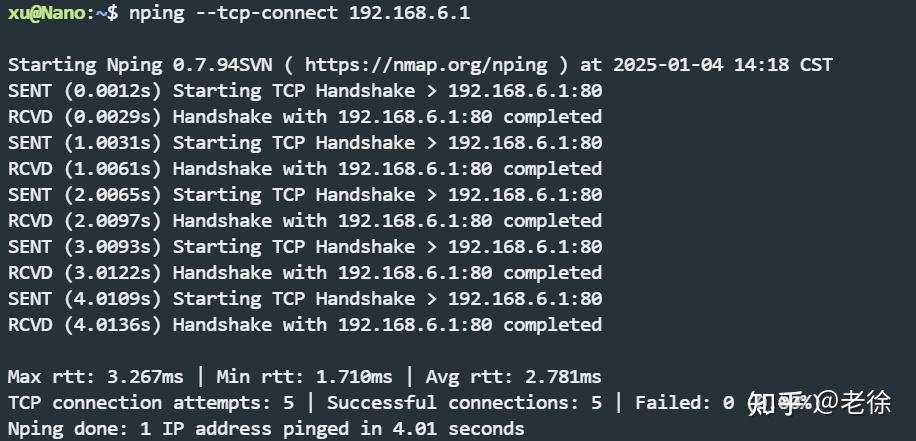
Task: Click the Nping done summary line
Action: (266, 429)
